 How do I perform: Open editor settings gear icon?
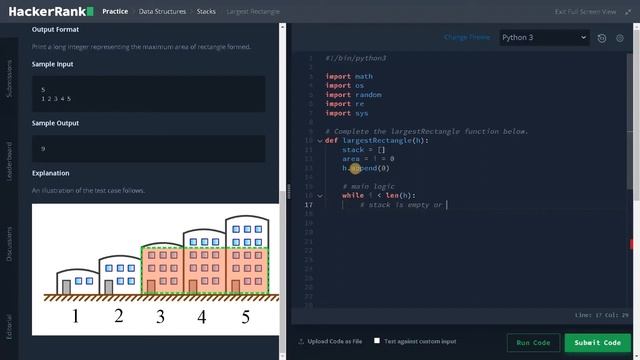620,38
